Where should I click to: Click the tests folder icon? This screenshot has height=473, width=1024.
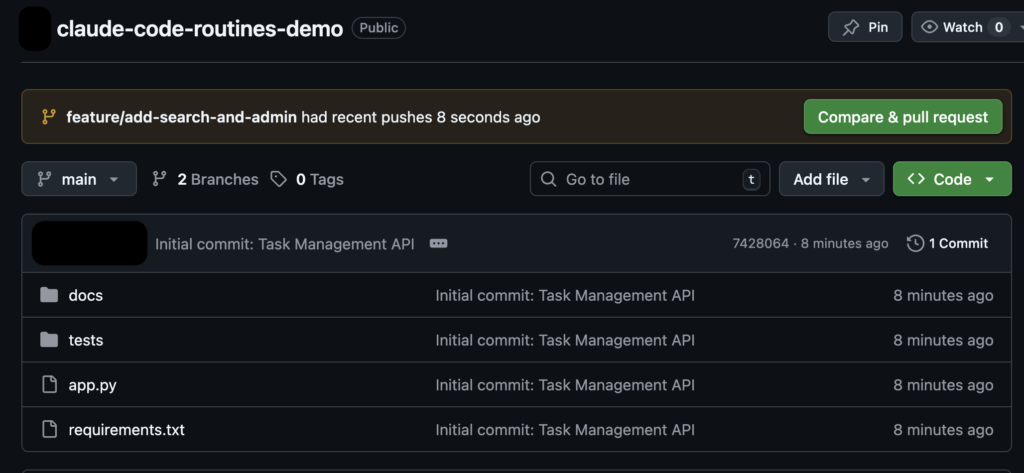[x=49, y=340]
